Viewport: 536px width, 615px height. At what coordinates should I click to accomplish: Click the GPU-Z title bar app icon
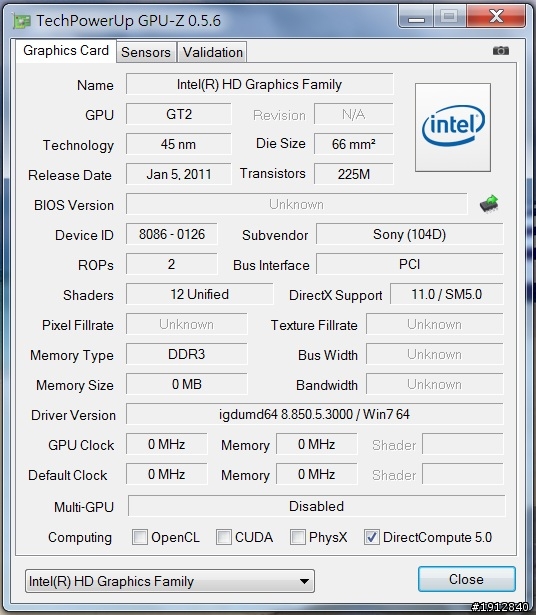[x=22, y=21]
